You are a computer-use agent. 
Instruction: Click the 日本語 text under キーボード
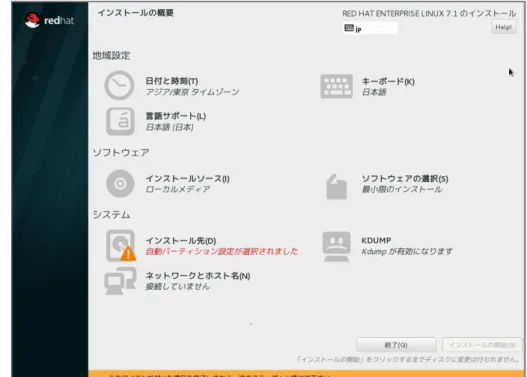coord(374,92)
